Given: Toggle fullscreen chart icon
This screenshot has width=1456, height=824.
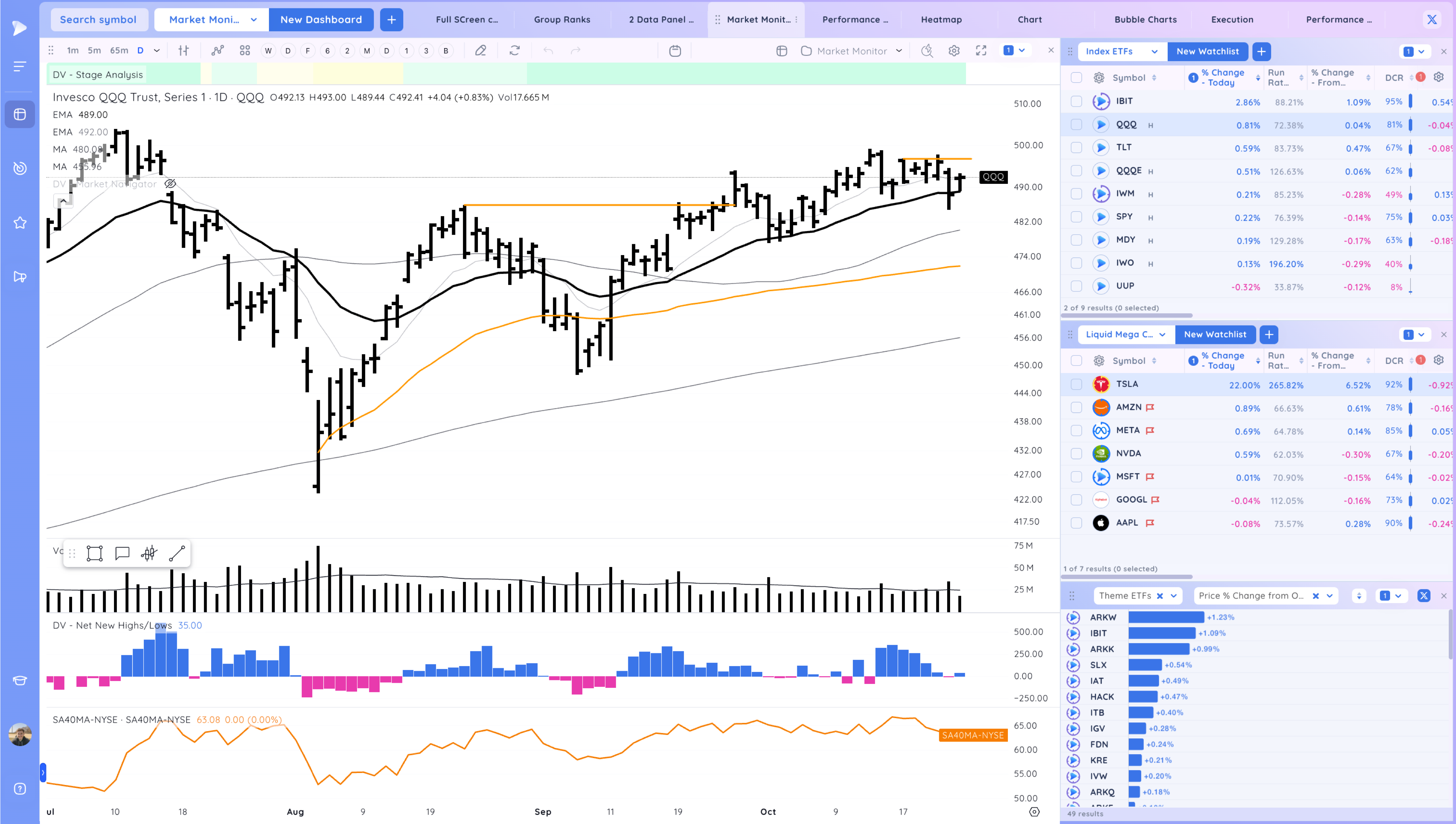Looking at the screenshot, I should pos(981,51).
